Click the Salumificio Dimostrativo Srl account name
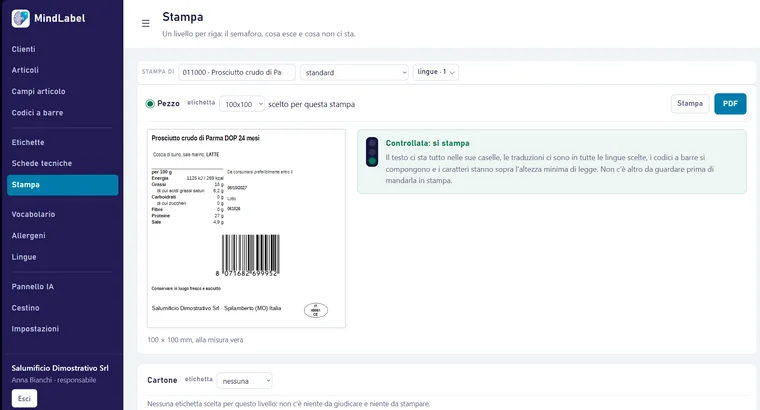 60,368
